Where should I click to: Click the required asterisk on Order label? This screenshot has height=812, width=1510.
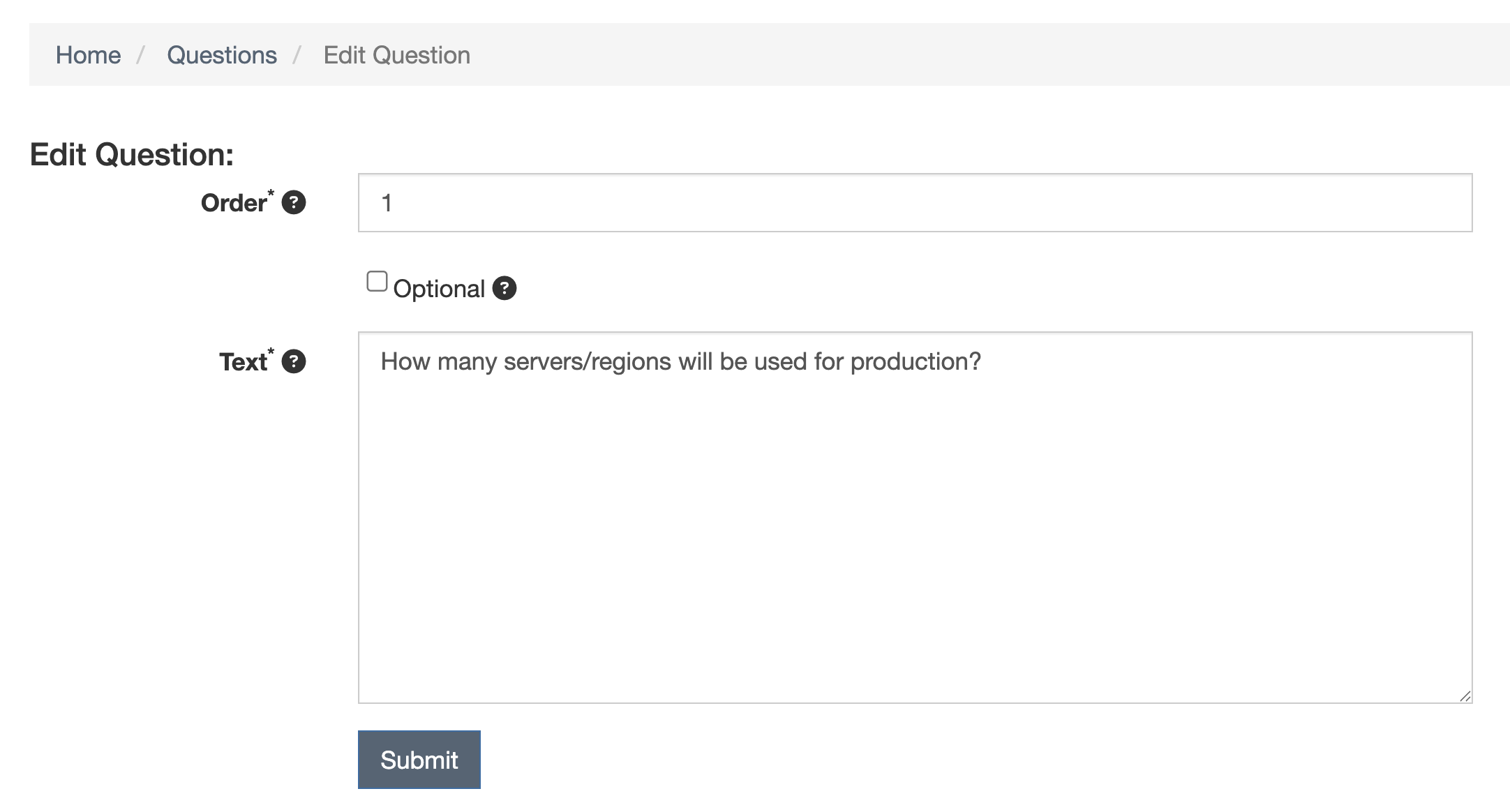tap(271, 193)
